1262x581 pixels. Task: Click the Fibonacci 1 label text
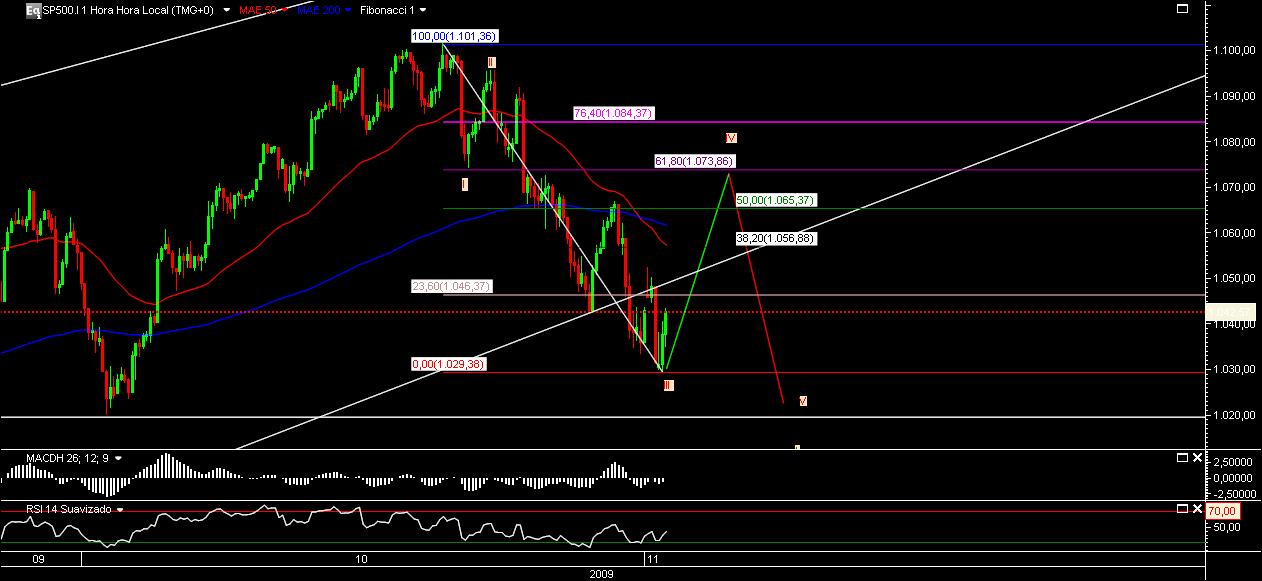click(385, 10)
